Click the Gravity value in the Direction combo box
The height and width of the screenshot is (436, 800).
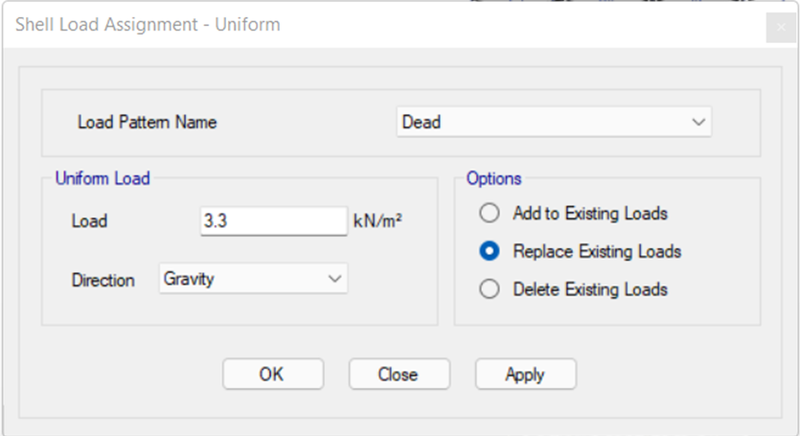(x=189, y=279)
